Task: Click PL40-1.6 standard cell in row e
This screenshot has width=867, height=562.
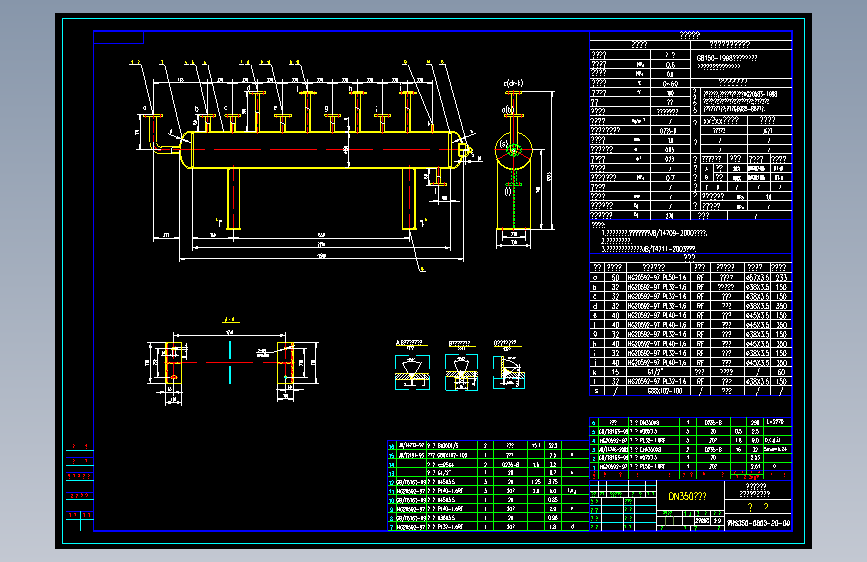Action: coord(657,315)
